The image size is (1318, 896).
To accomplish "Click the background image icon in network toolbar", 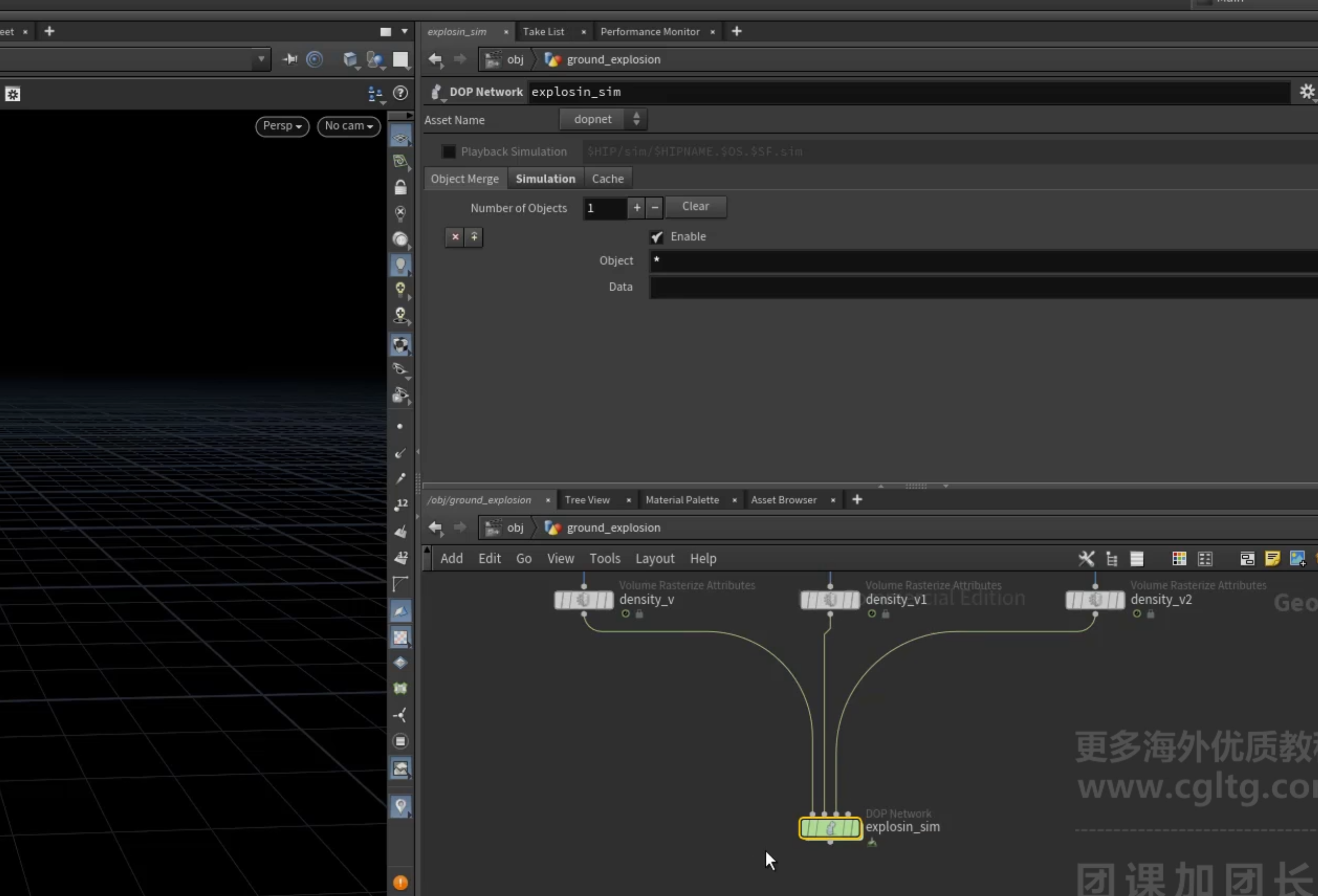I will pos(1298,559).
